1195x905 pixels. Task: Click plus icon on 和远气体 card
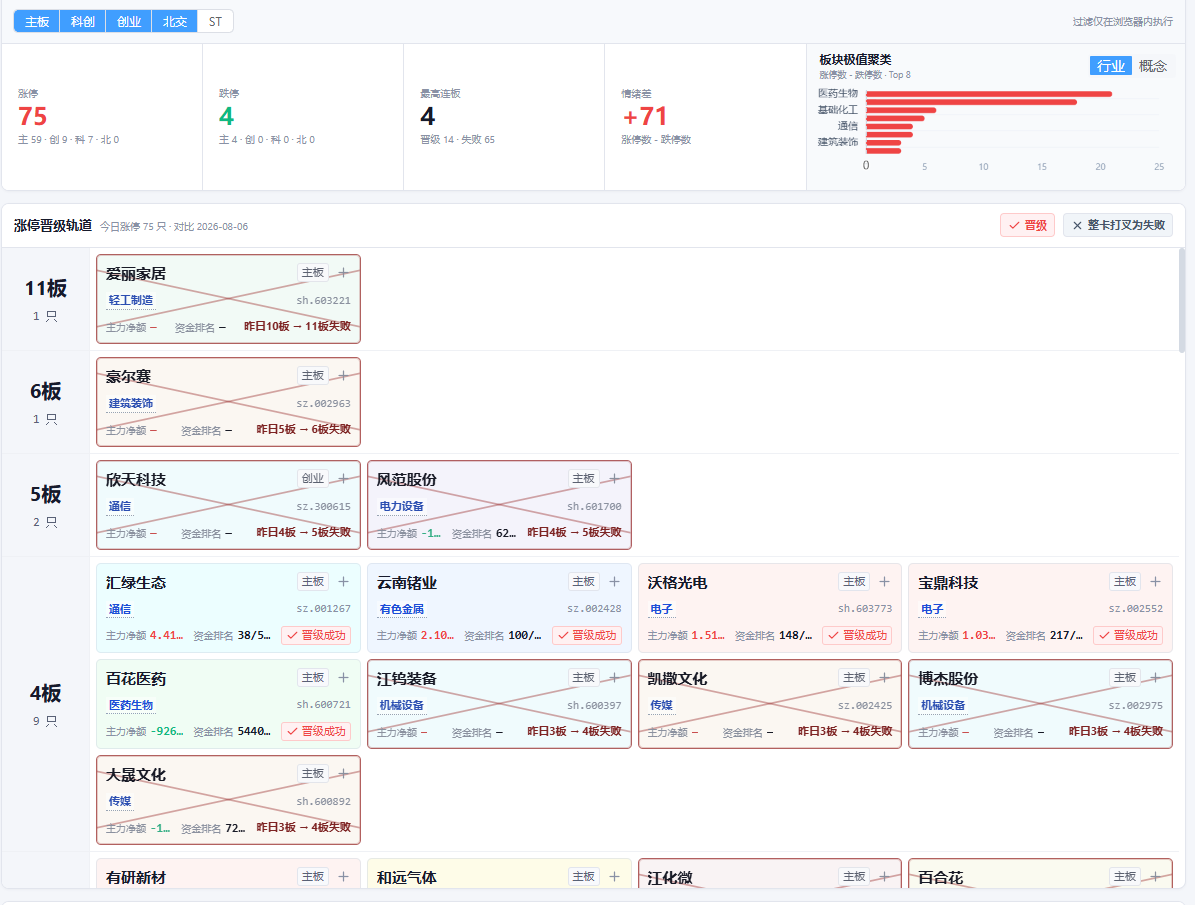tap(614, 877)
